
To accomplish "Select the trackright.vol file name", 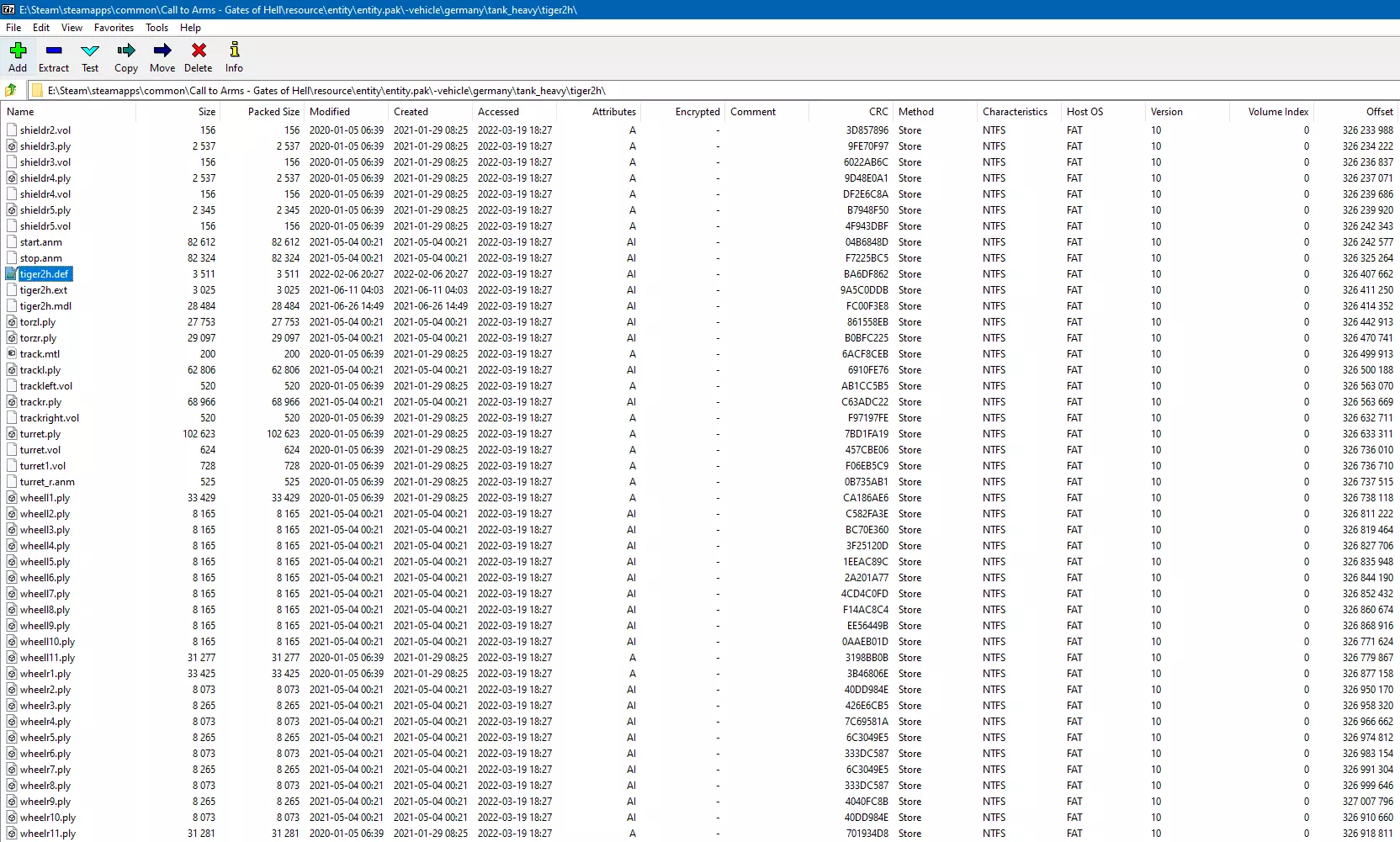I will coord(50,418).
